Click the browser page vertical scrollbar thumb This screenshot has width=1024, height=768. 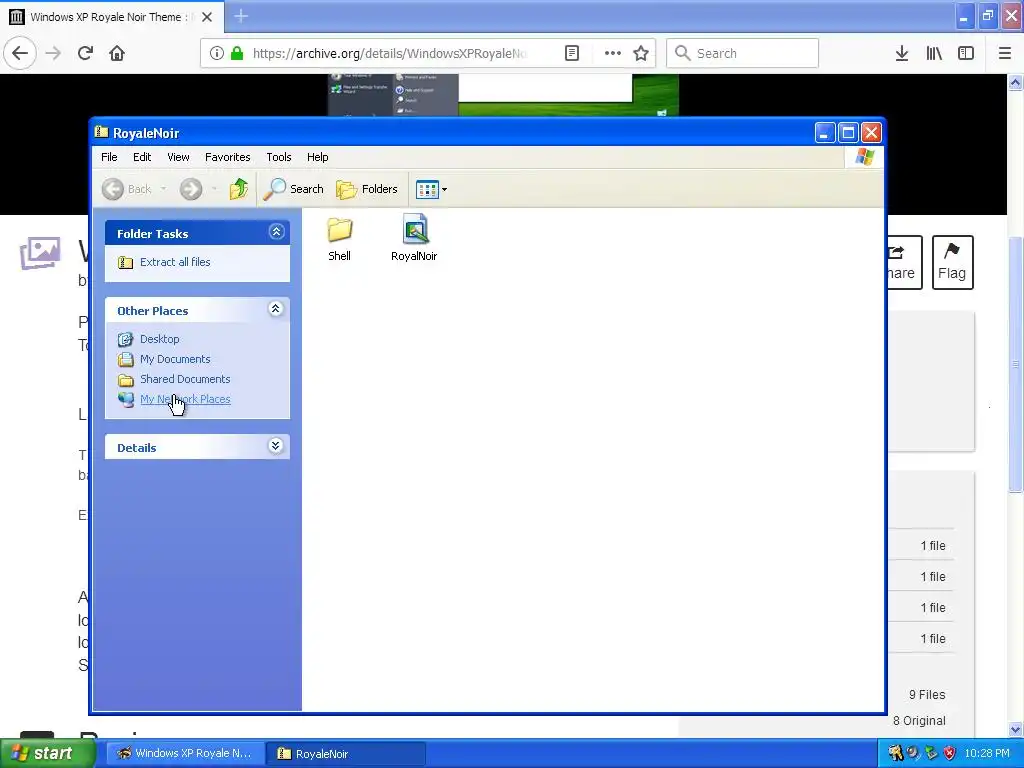1015,362
